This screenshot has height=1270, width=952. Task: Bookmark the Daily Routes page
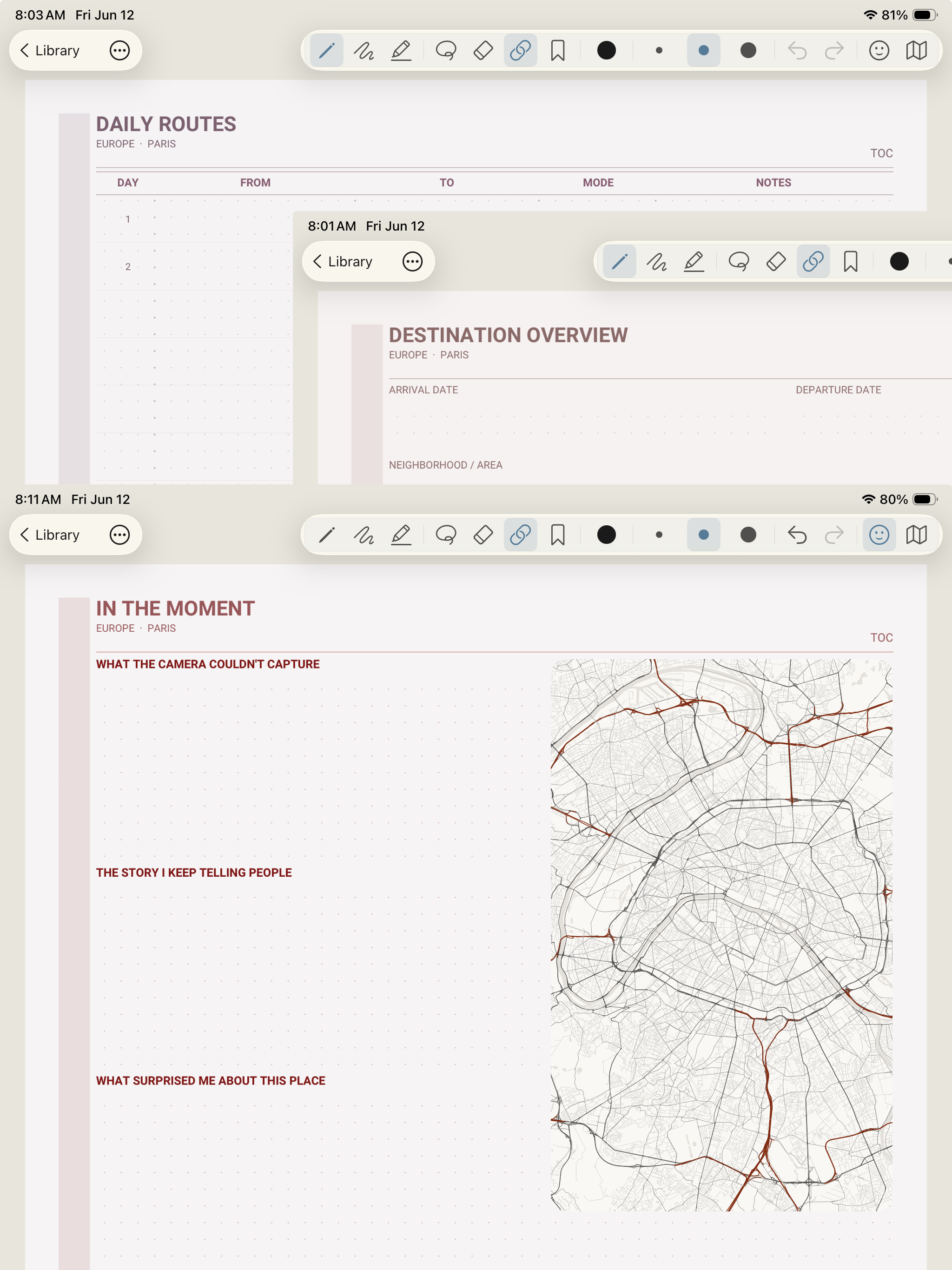[x=557, y=51]
